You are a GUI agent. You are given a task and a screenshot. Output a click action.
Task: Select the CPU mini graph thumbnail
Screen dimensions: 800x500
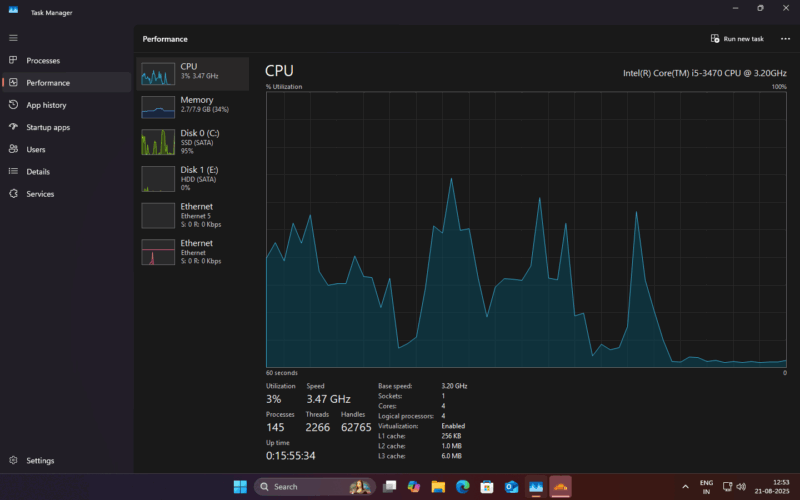click(158, 73)
